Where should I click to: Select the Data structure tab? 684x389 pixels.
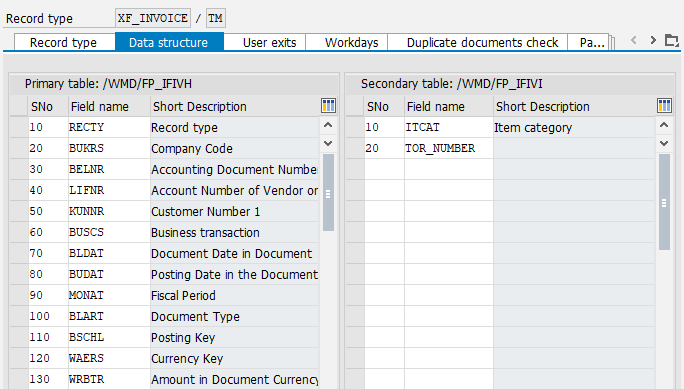click(169, 42)
